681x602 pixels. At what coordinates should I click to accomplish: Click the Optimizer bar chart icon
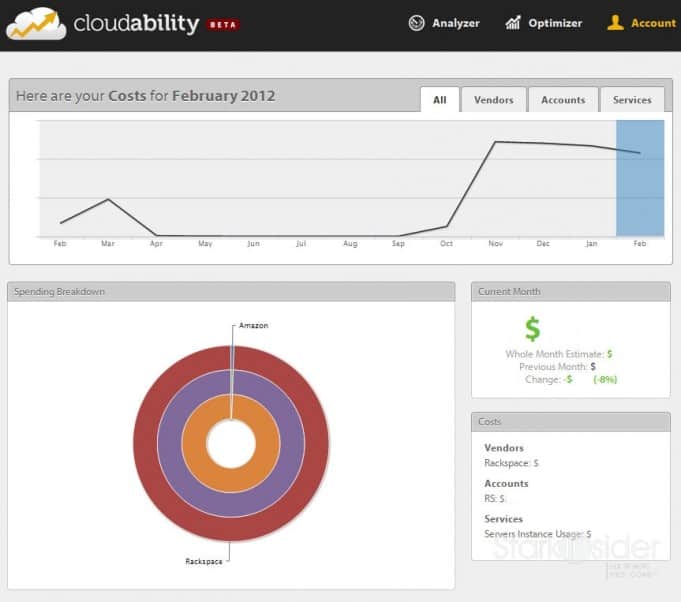[513, 23]
